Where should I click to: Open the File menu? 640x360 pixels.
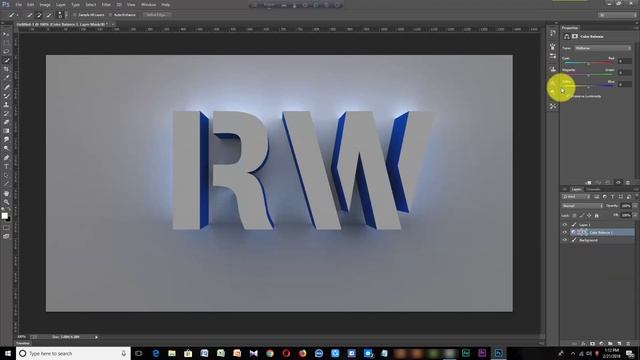pyautogui.click(x=18, y=4)
